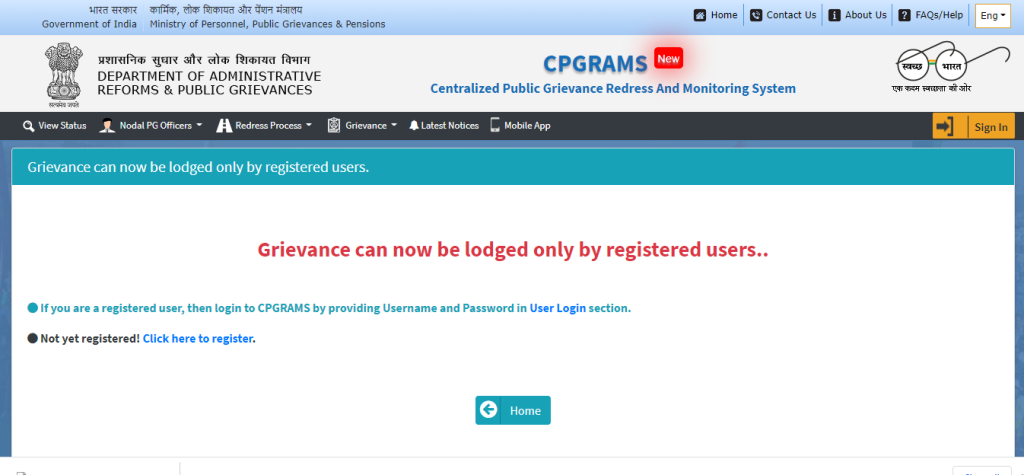Screen dimensions: 1024x475
Task: Follow the User Login link
Action: tap(558, 308)
